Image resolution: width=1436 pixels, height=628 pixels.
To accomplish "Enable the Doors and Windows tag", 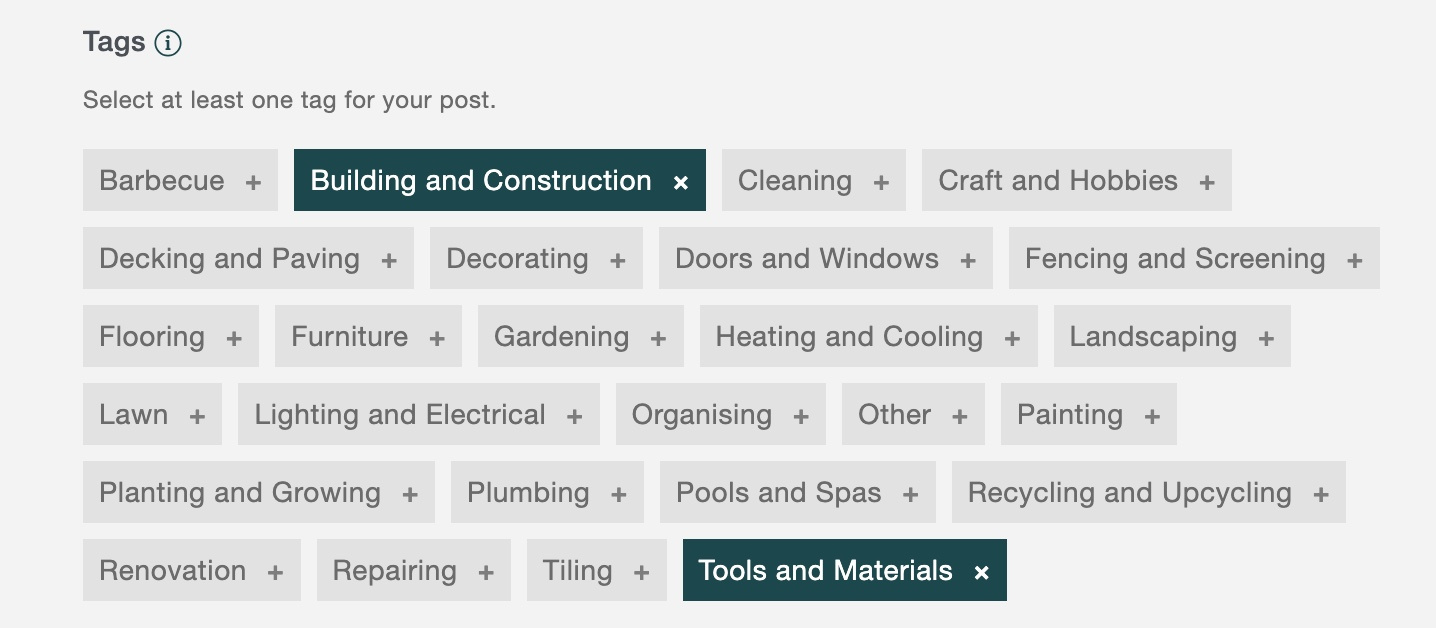I will click(825, 259).
